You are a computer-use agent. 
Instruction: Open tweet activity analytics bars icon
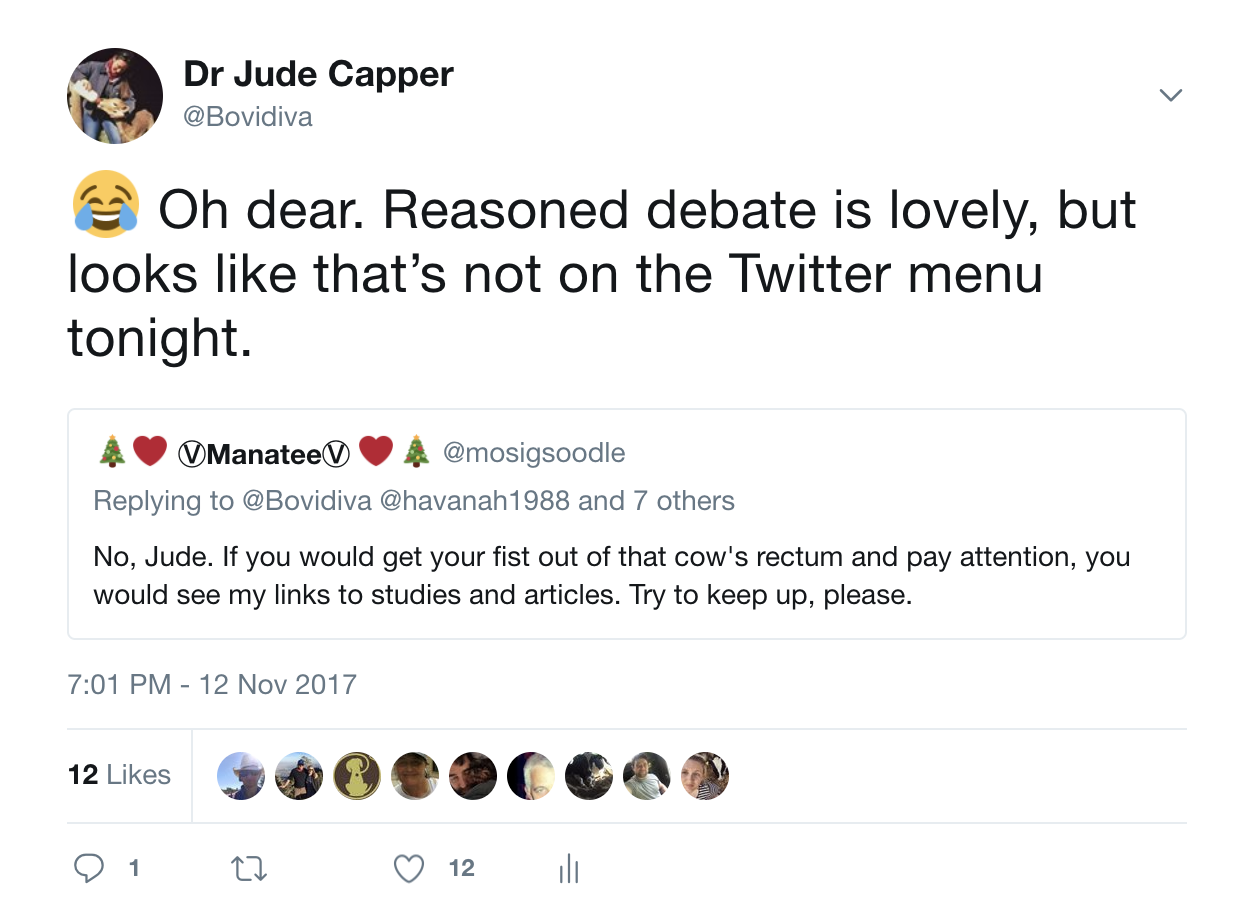pyautogui.click(x=568, y=868)
